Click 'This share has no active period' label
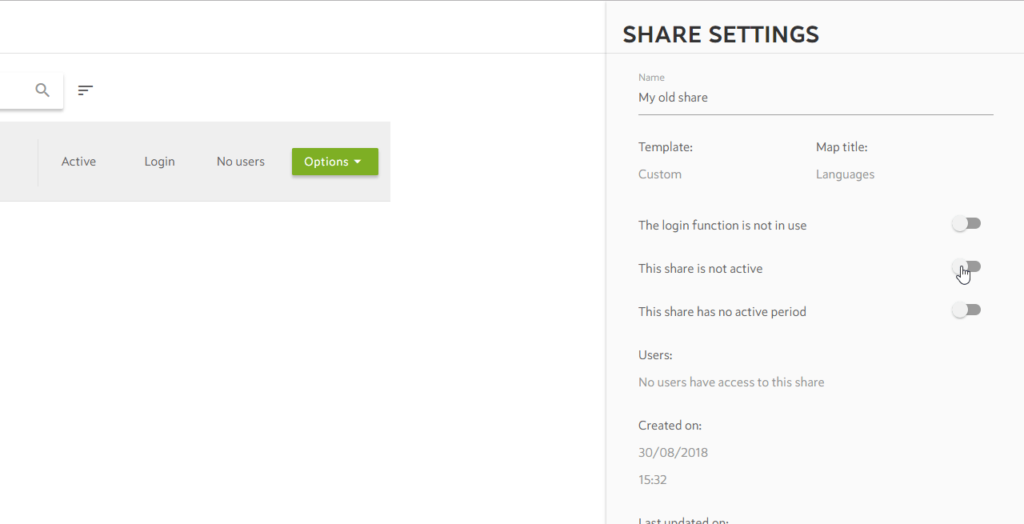The height and width of the screenshot is (524, 1024). [722, 312]
